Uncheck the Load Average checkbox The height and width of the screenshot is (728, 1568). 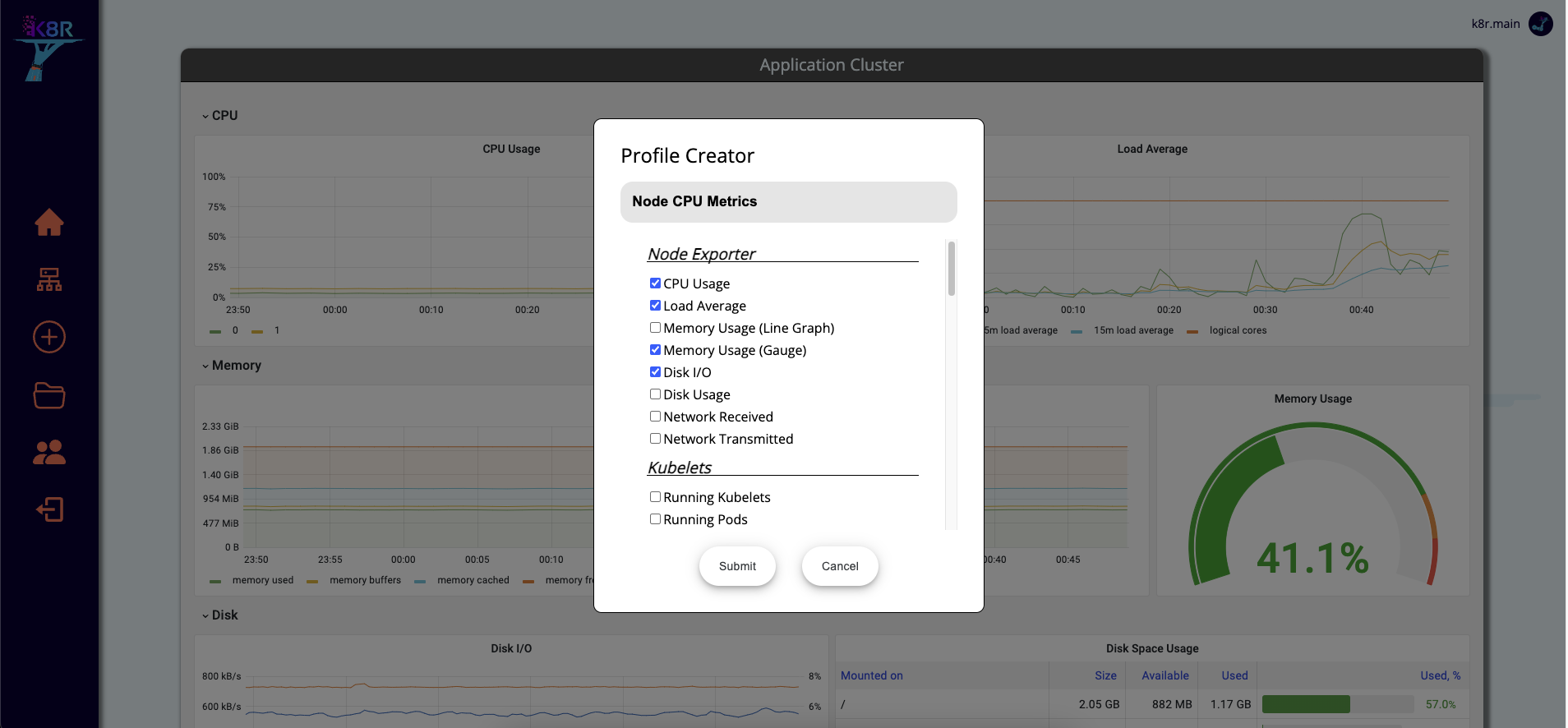coord(655,305)
